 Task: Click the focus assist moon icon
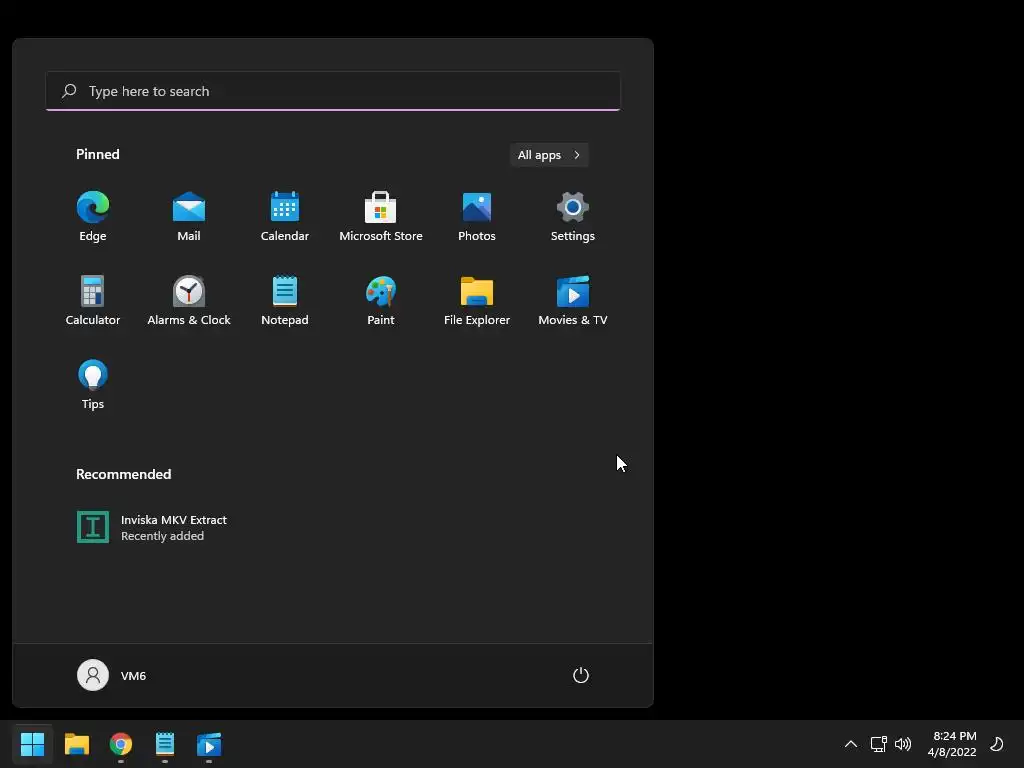[x=997, y=744]
